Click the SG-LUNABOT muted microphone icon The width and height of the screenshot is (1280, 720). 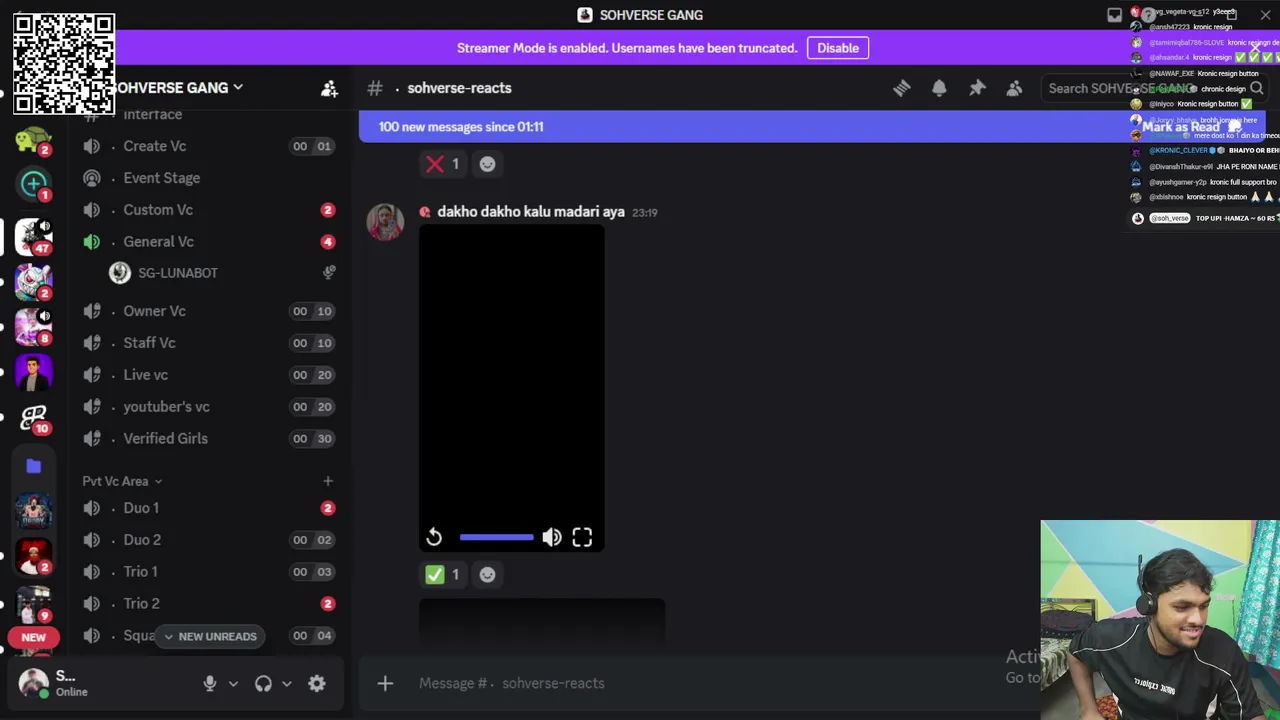(x=329, y=272)
